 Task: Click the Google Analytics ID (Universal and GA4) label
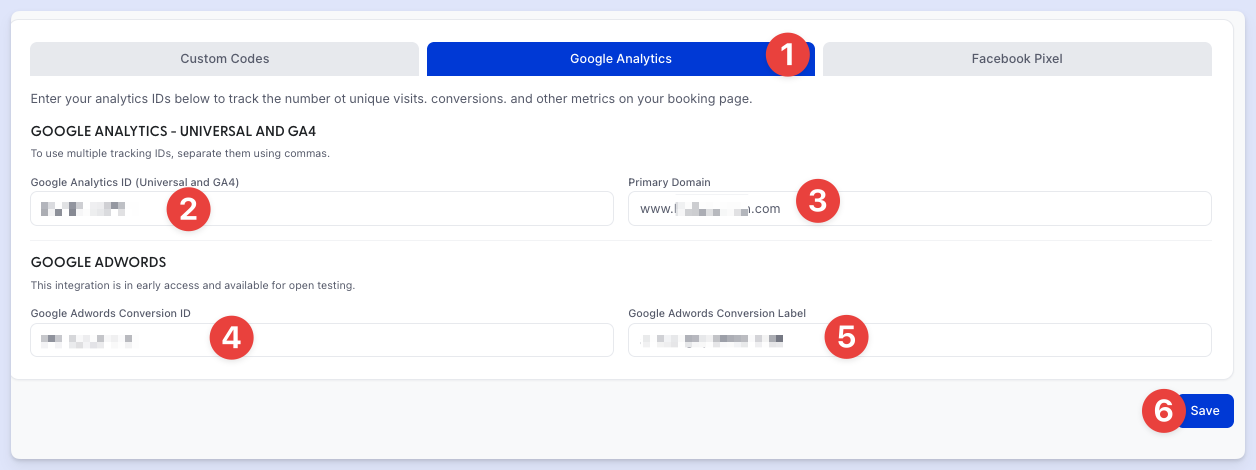click(x=135, y=182)
